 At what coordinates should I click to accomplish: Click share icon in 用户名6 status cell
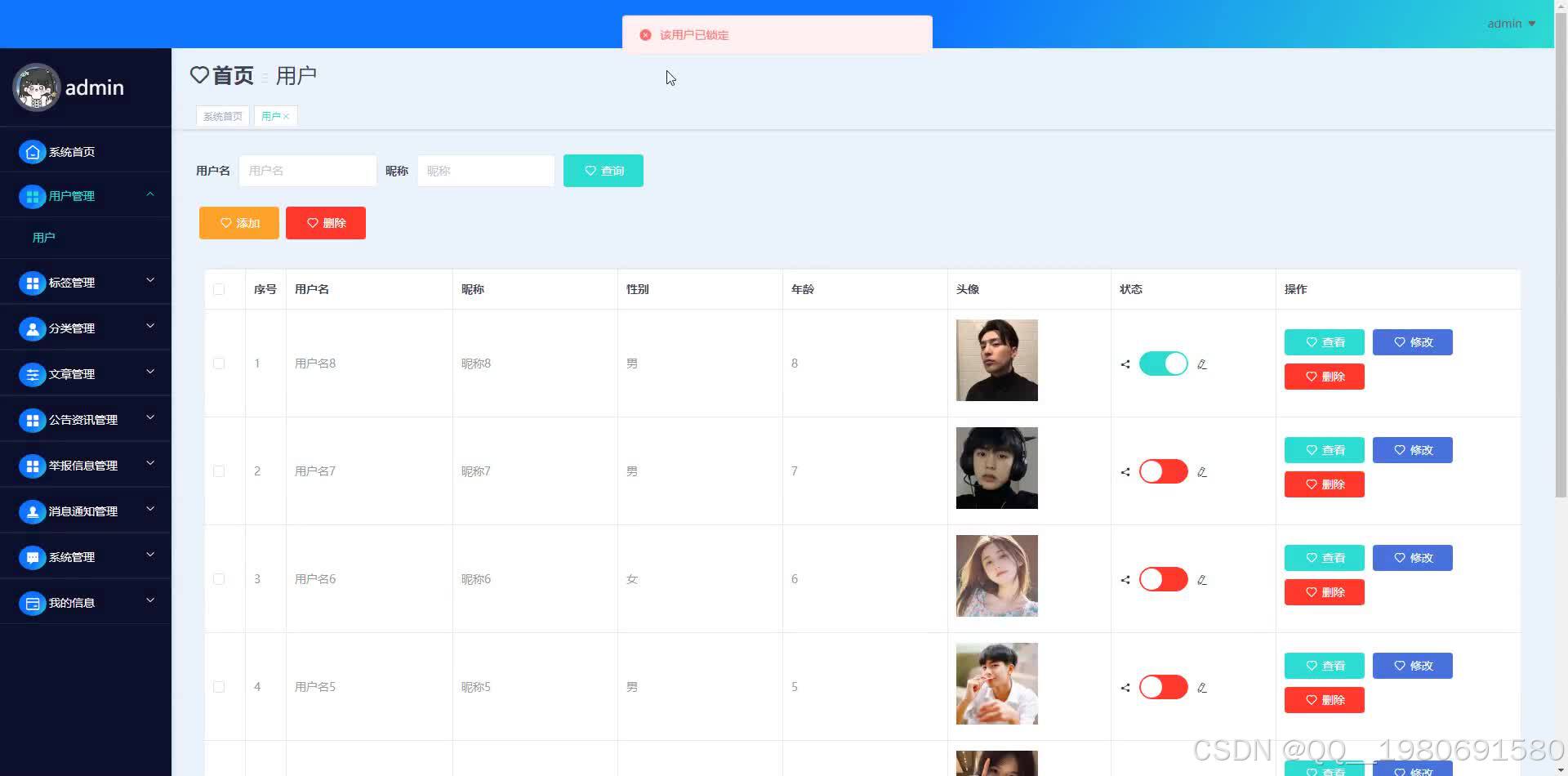click(x=1125, y=580)
